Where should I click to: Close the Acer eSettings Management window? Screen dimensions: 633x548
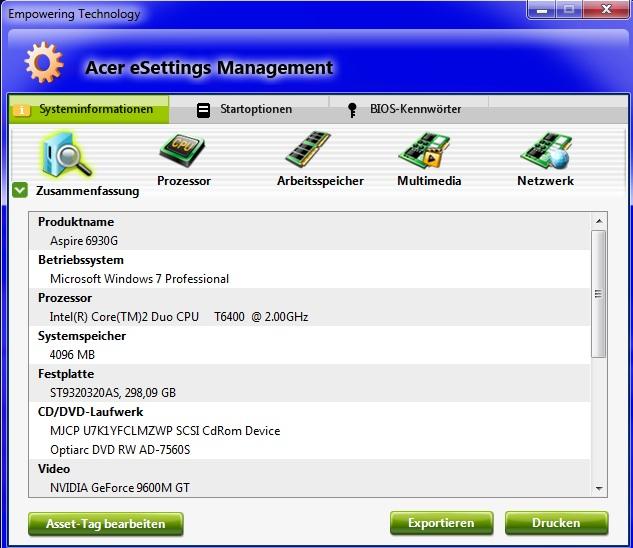[x=606, y=10]
